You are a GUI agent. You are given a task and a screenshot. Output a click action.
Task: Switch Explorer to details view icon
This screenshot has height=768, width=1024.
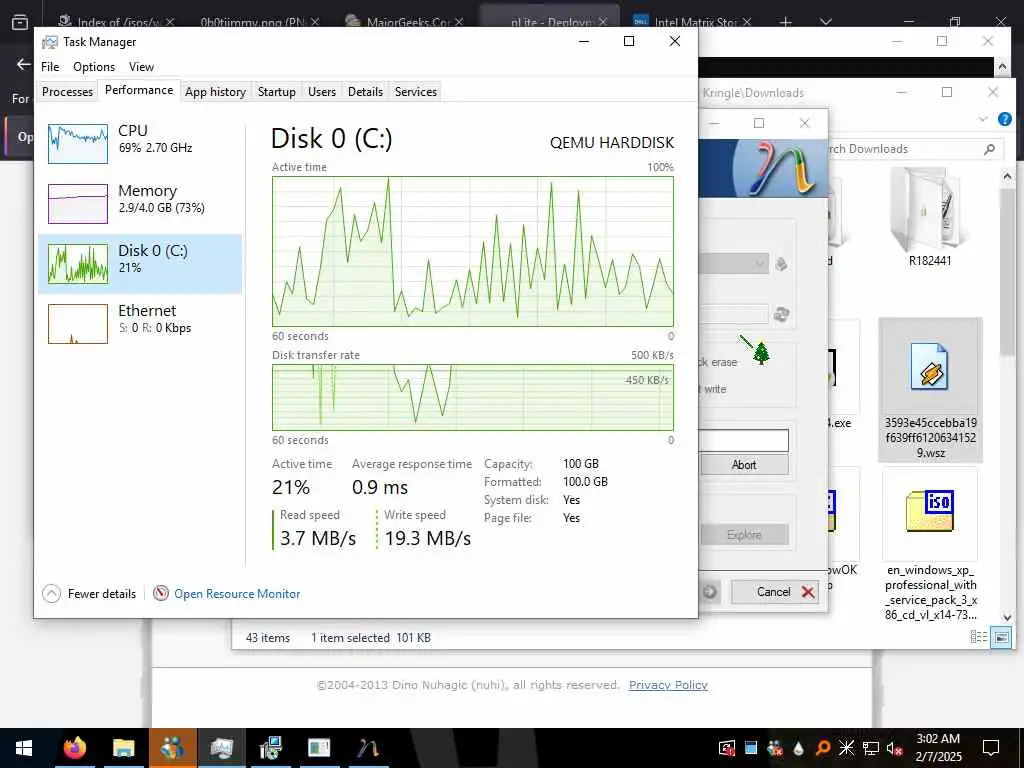978,637
